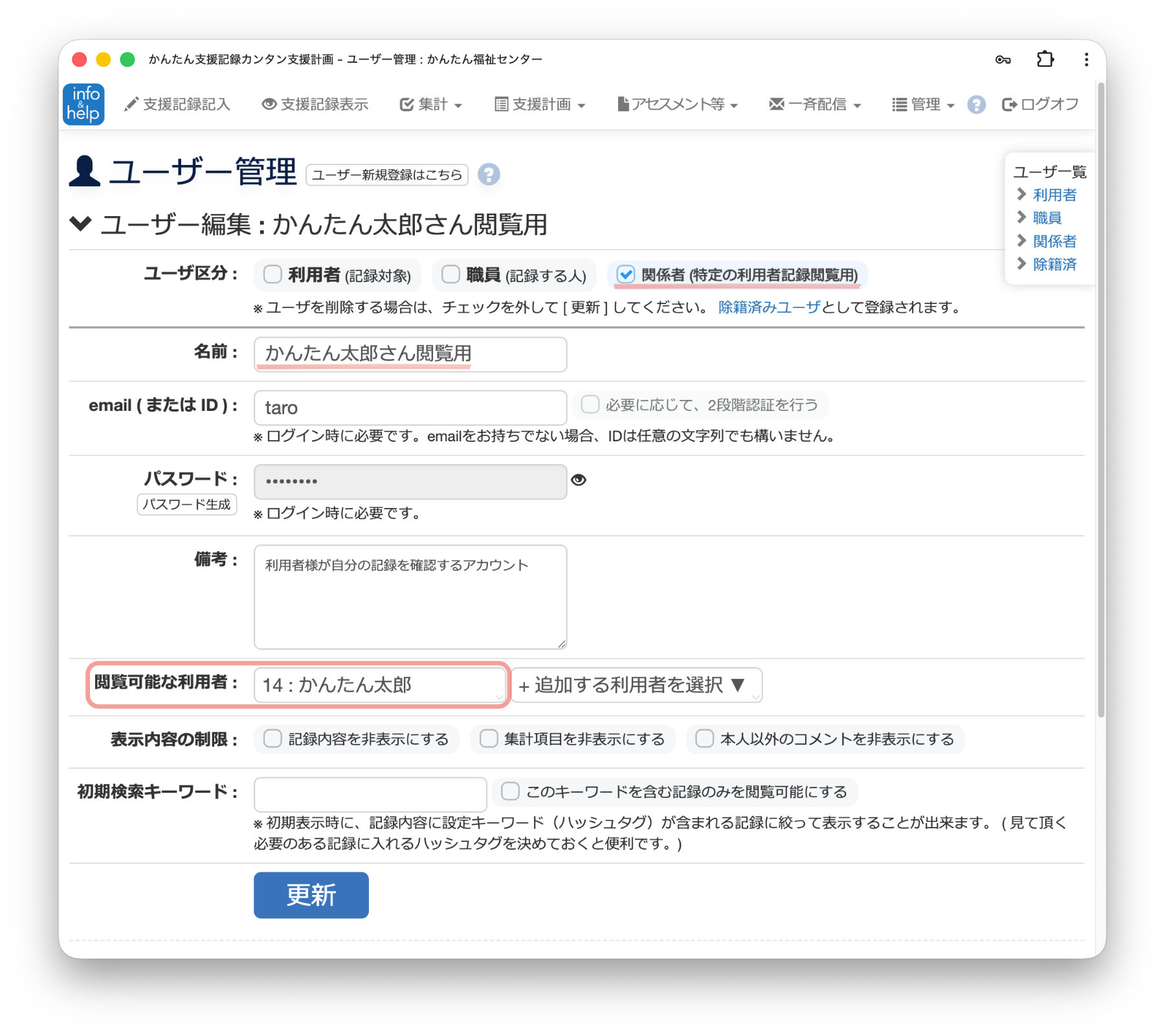Viewport: 1165px width, 1036px height.
Task: Open the 支援計画 dropdown menu
Action: (539, 104)
